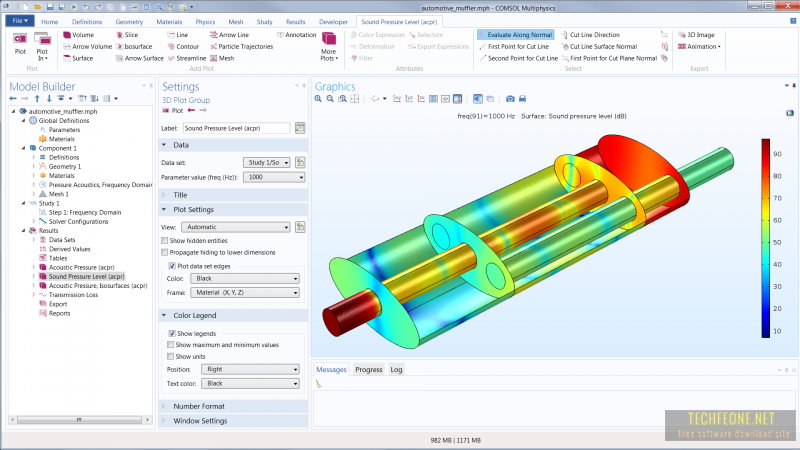Add a Surface plot
800x450 pixels.
pyautogui.click(x=78, y=58)
